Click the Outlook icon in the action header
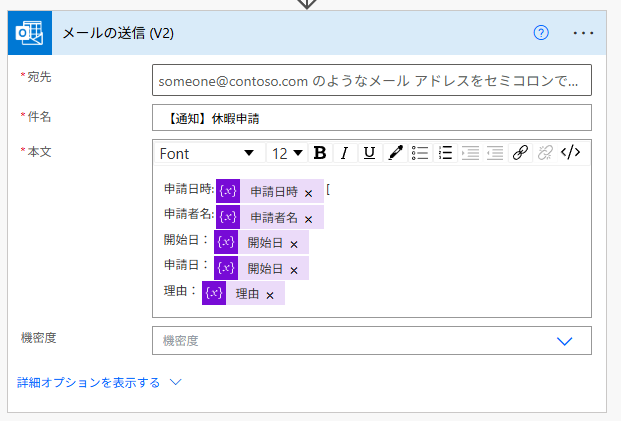Viewport: 621px width, 421px height. click(x=30, y=33)
